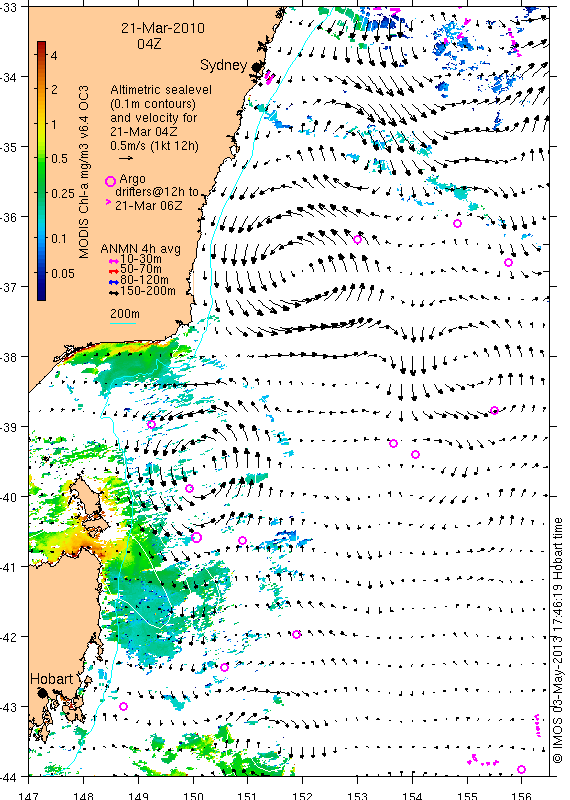Click the '(0.1m contours)' text line
This screenshot has height=800, width=570.
(153, 104)
